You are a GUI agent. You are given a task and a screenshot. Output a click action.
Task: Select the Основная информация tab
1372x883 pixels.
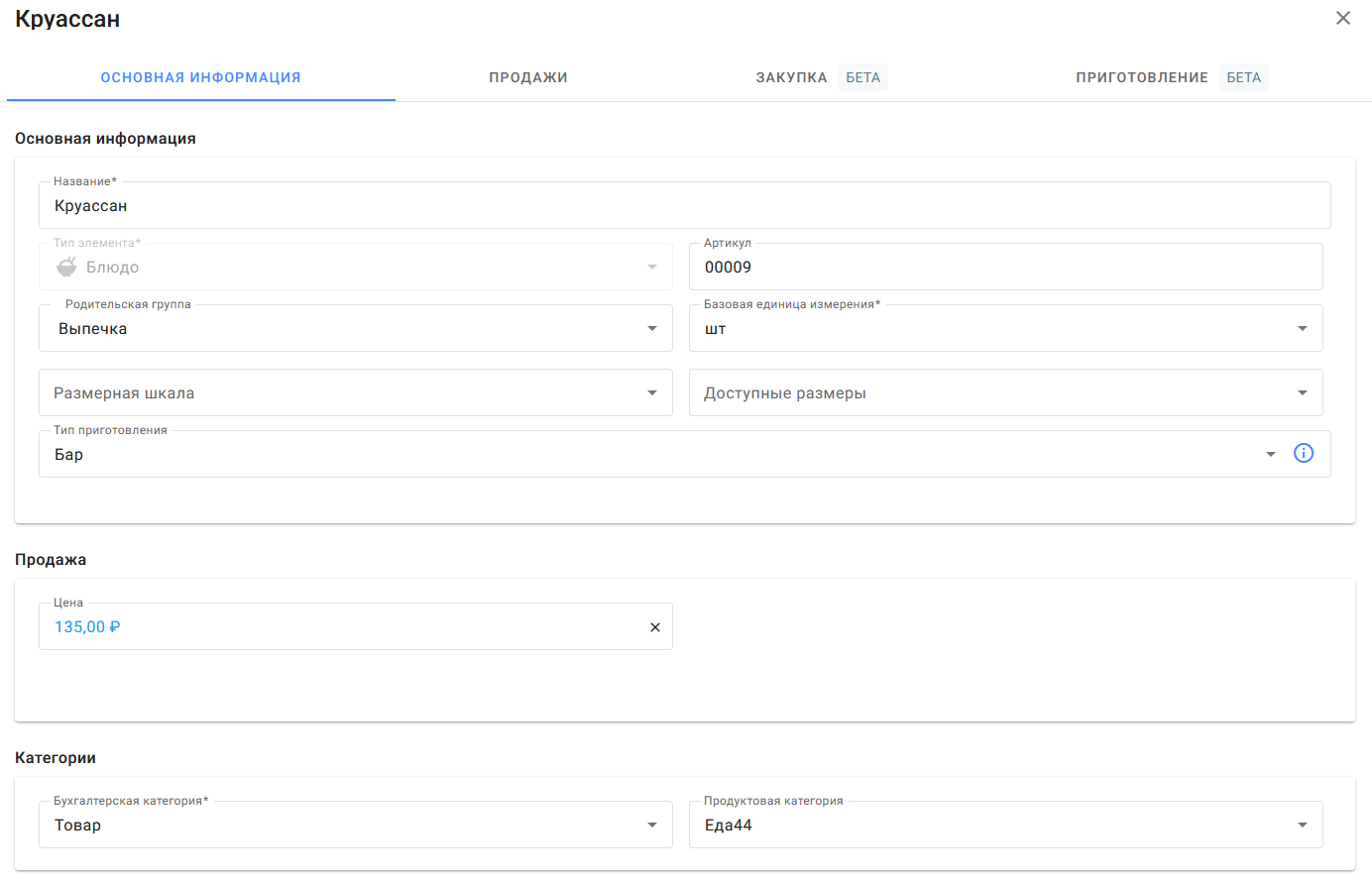pos(200,77)
